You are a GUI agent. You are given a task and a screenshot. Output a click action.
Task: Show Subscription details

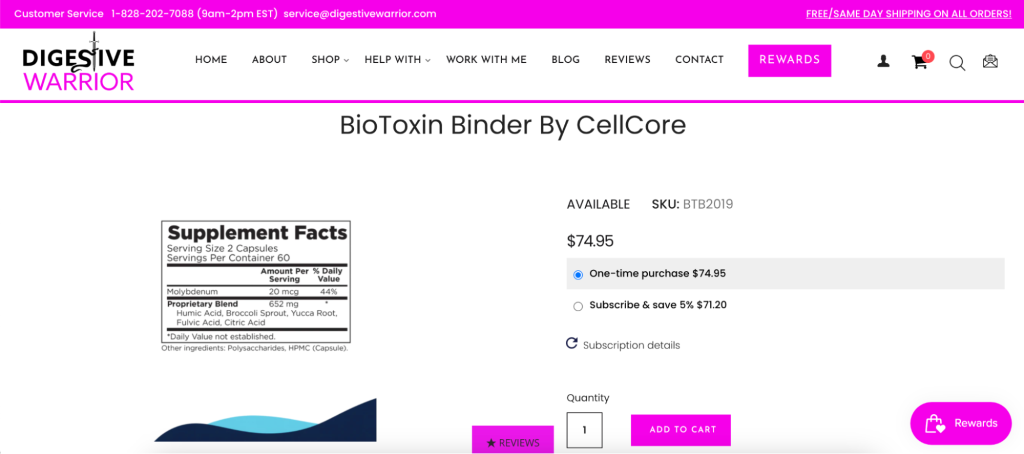(x=631, y=345)
